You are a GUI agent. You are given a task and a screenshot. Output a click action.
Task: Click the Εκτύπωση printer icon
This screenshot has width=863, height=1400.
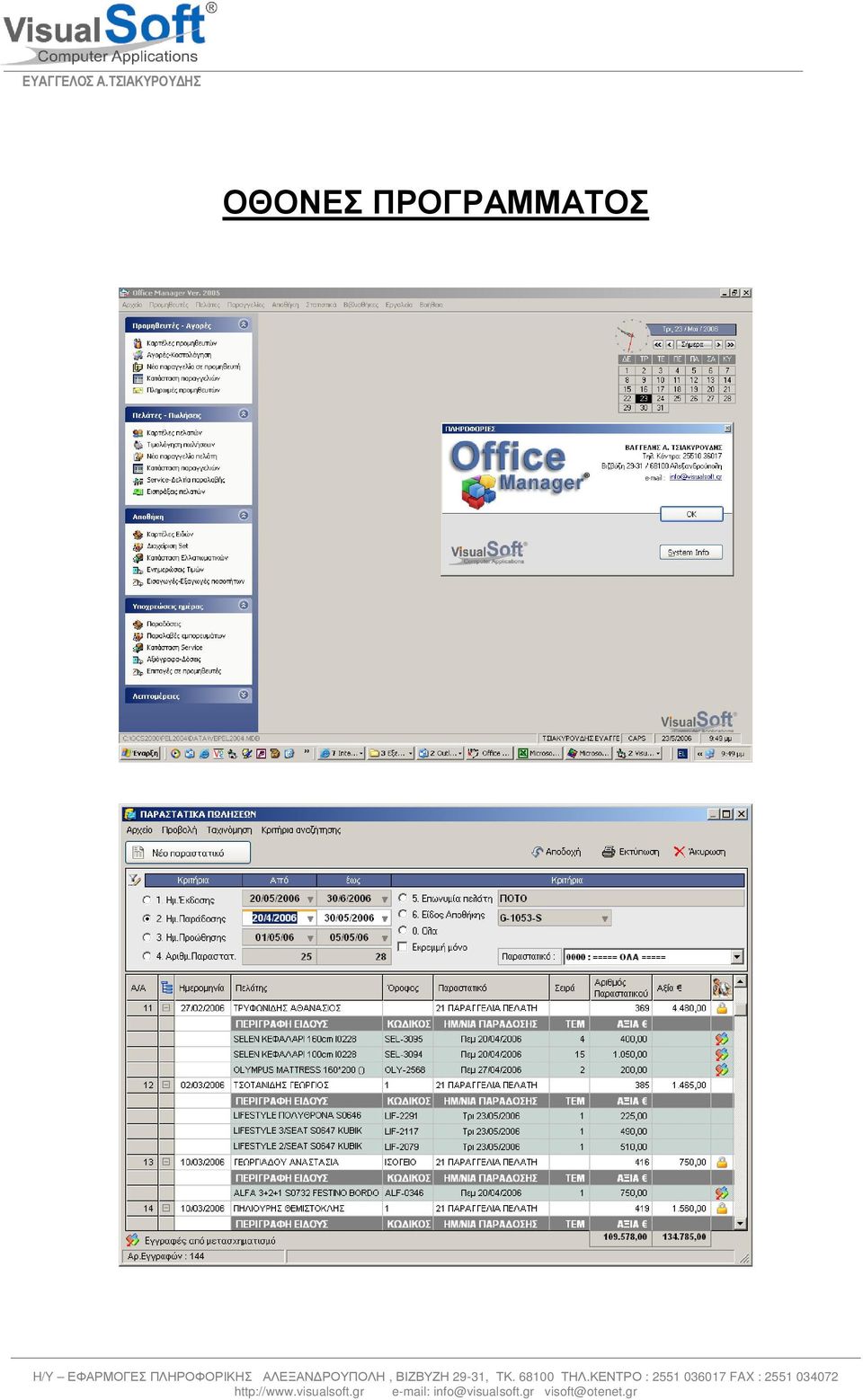[x=609, y=852]
